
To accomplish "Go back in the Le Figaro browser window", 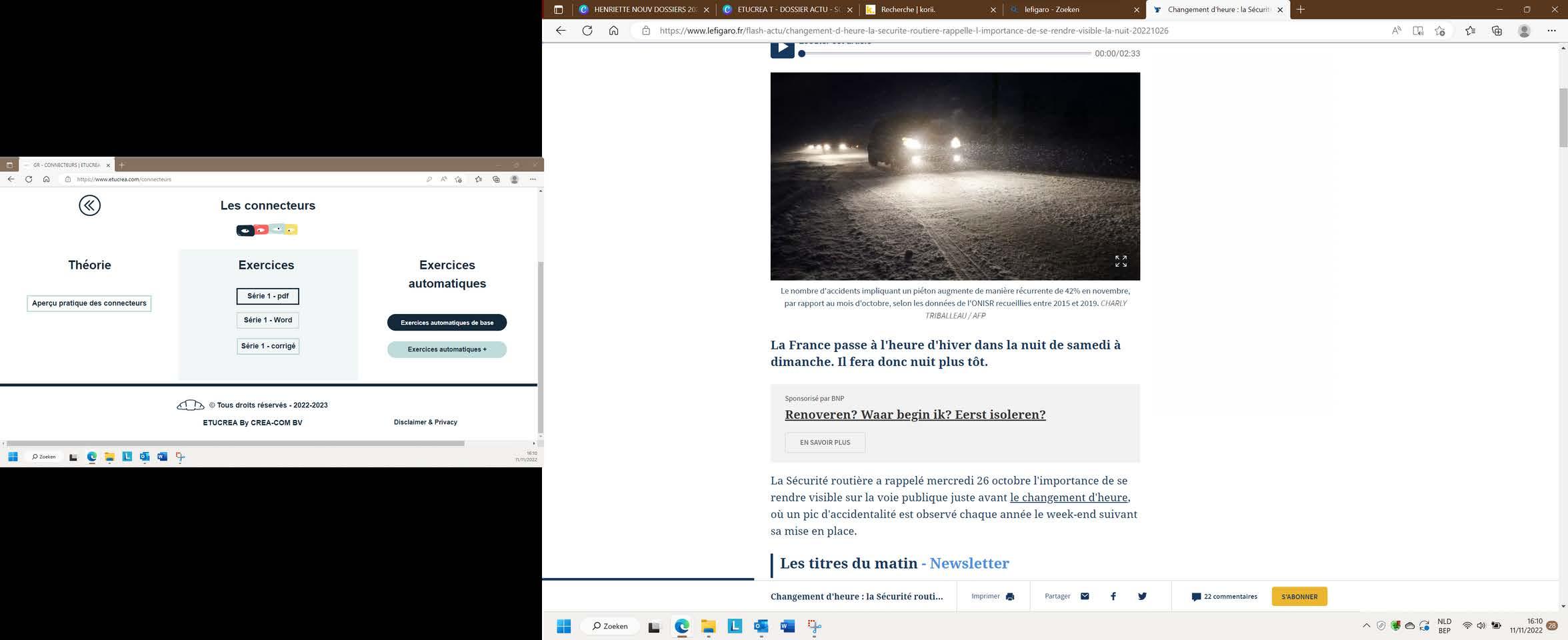I will (x=561, y=31).
